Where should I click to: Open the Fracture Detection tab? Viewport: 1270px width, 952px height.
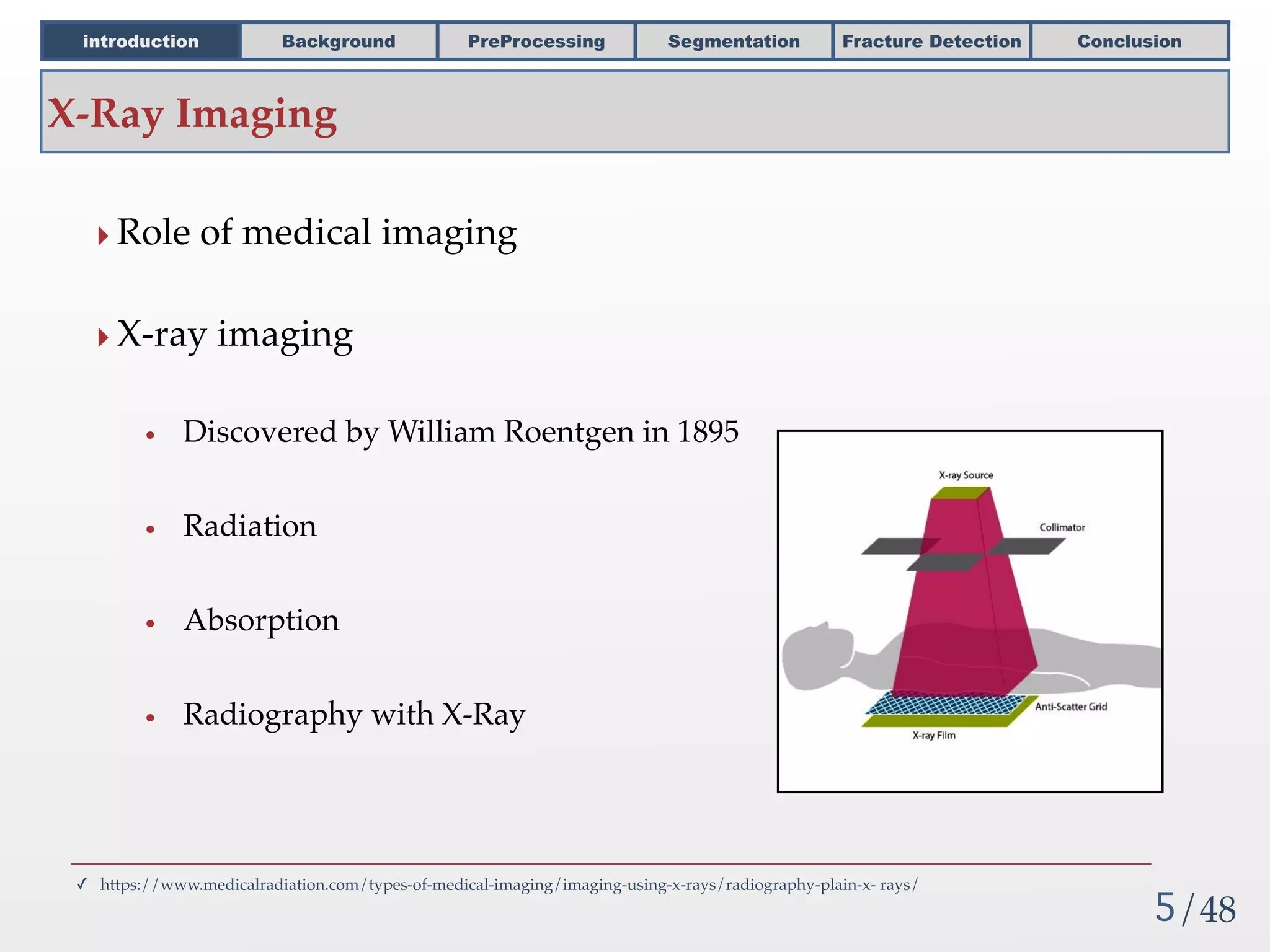tap(931, 42)
